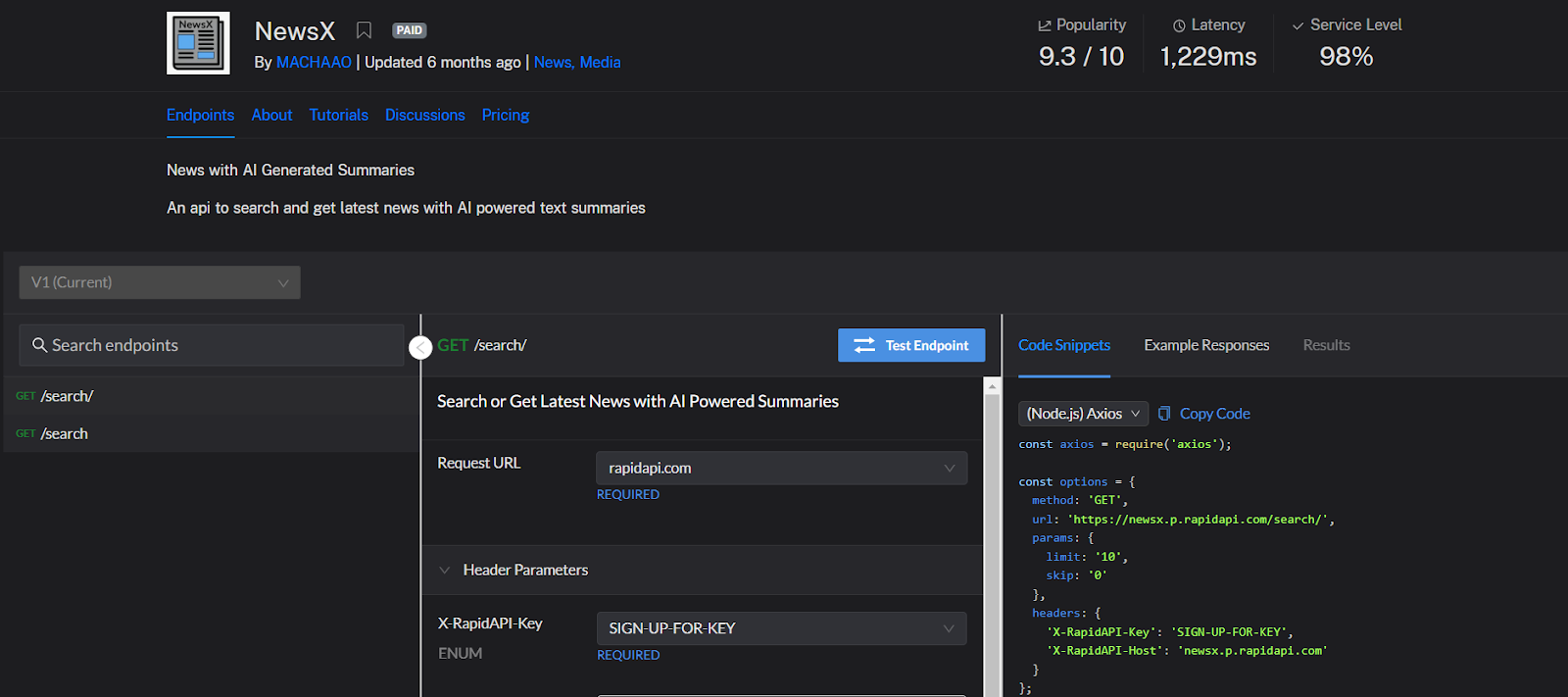Switch to the About tab

coord(271,115)
